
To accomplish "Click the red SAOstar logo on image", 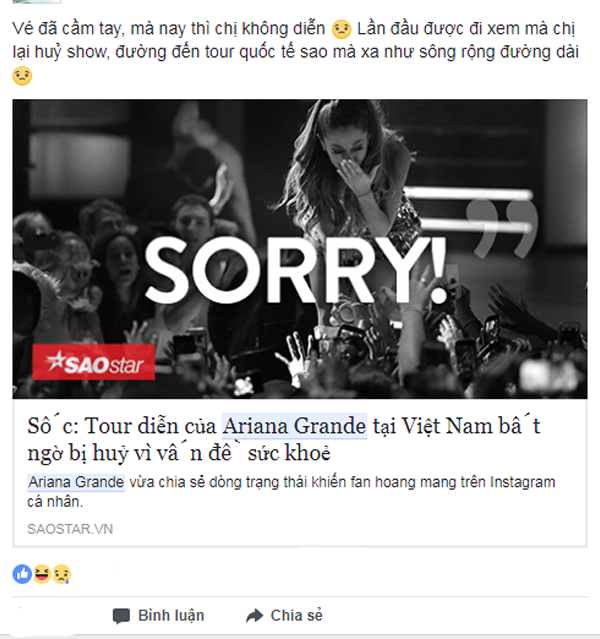I will coord(94,362).
